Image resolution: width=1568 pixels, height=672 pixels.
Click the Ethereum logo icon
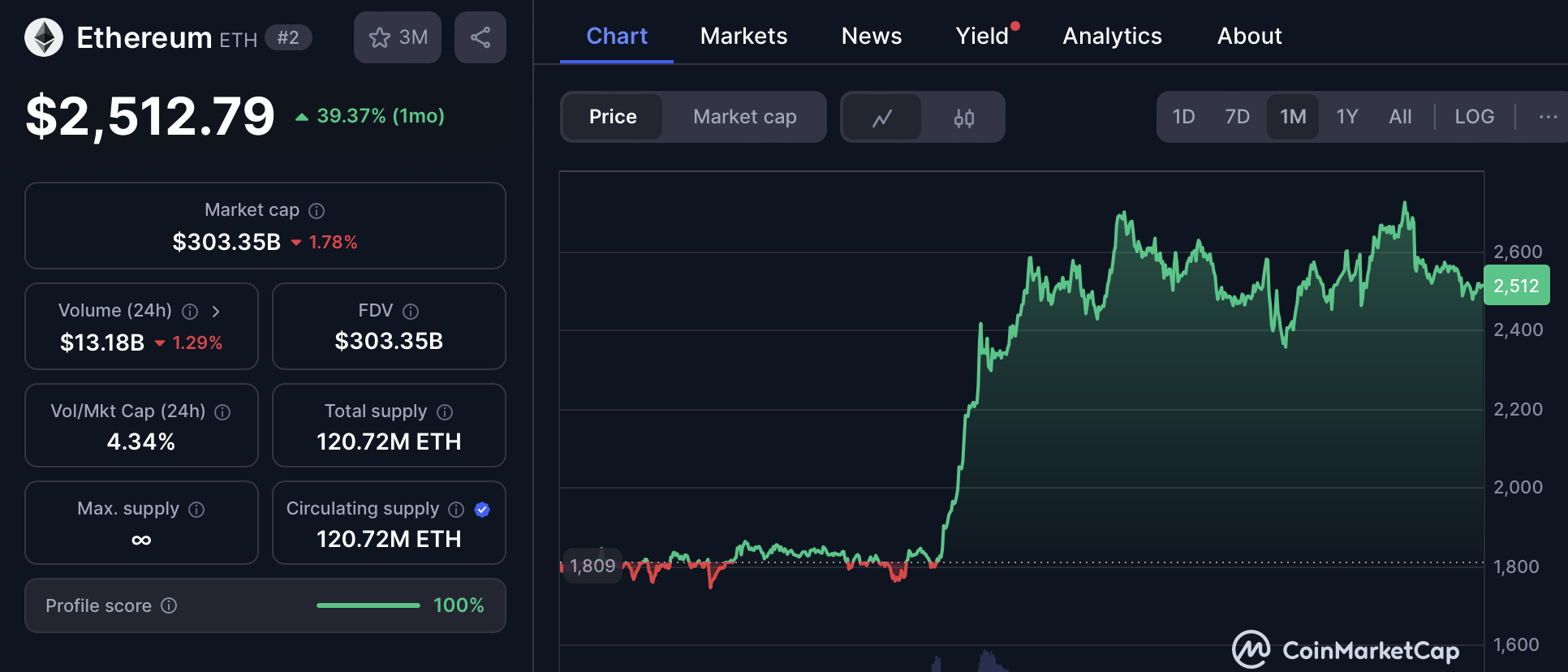tap(44, 37)
